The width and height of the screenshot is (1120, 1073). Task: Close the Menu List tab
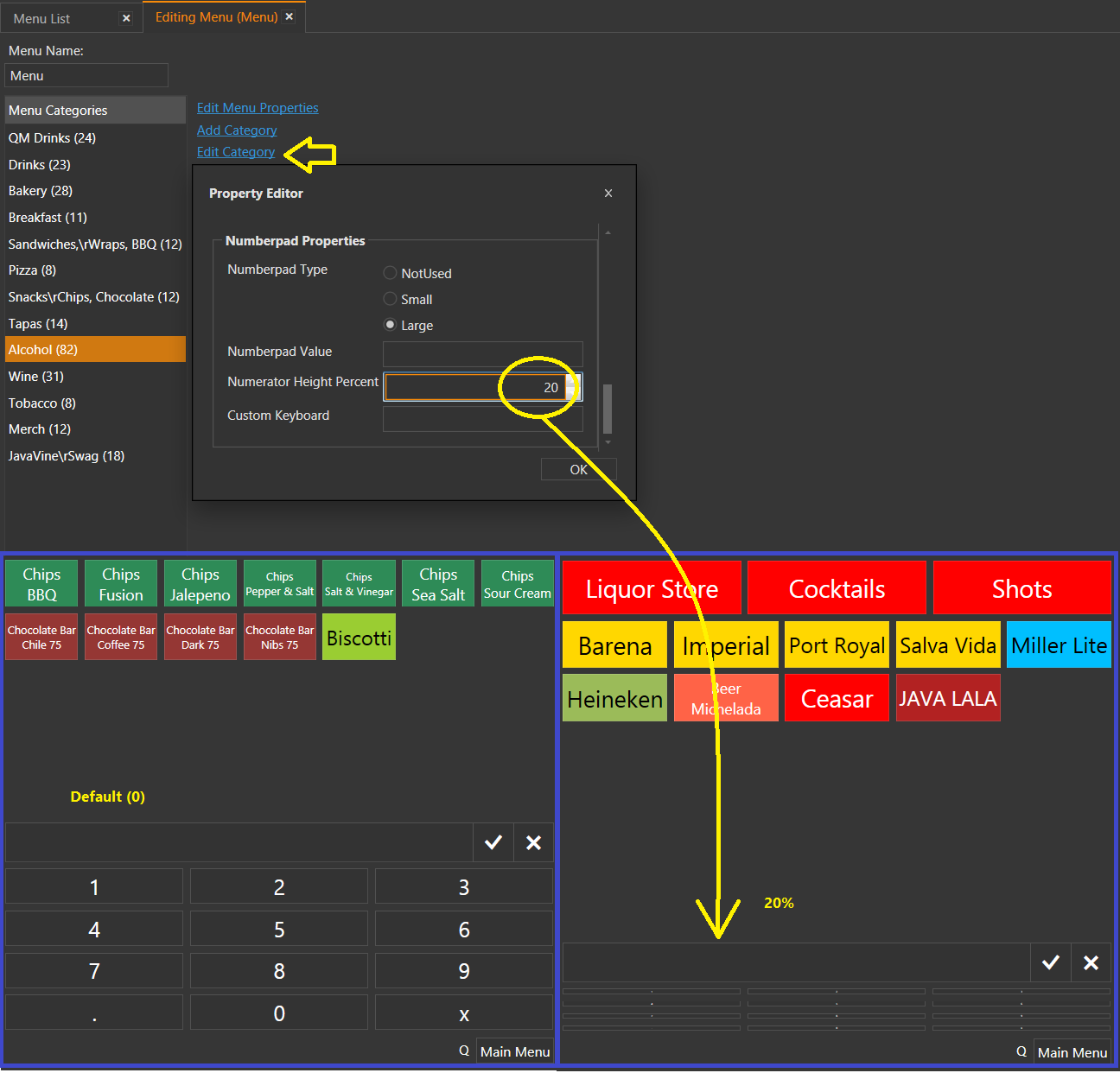coord(126,18)
